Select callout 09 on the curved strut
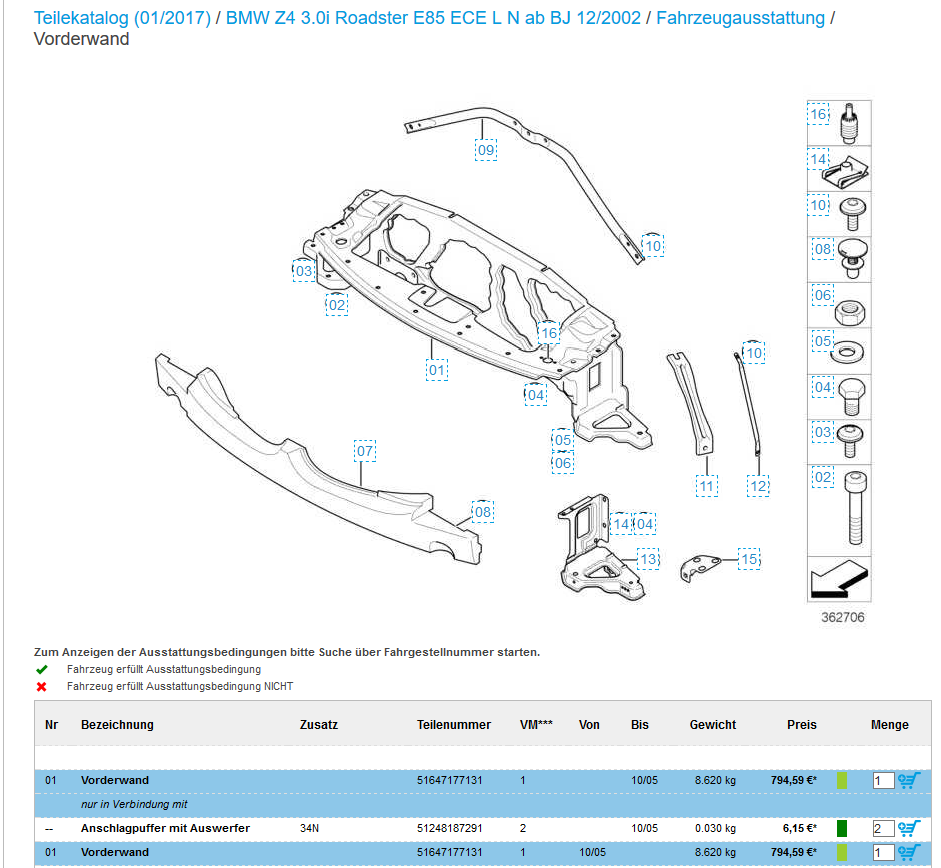Image resolution: width=941 pixels, height=868 pixels. [x=486, y=150]
